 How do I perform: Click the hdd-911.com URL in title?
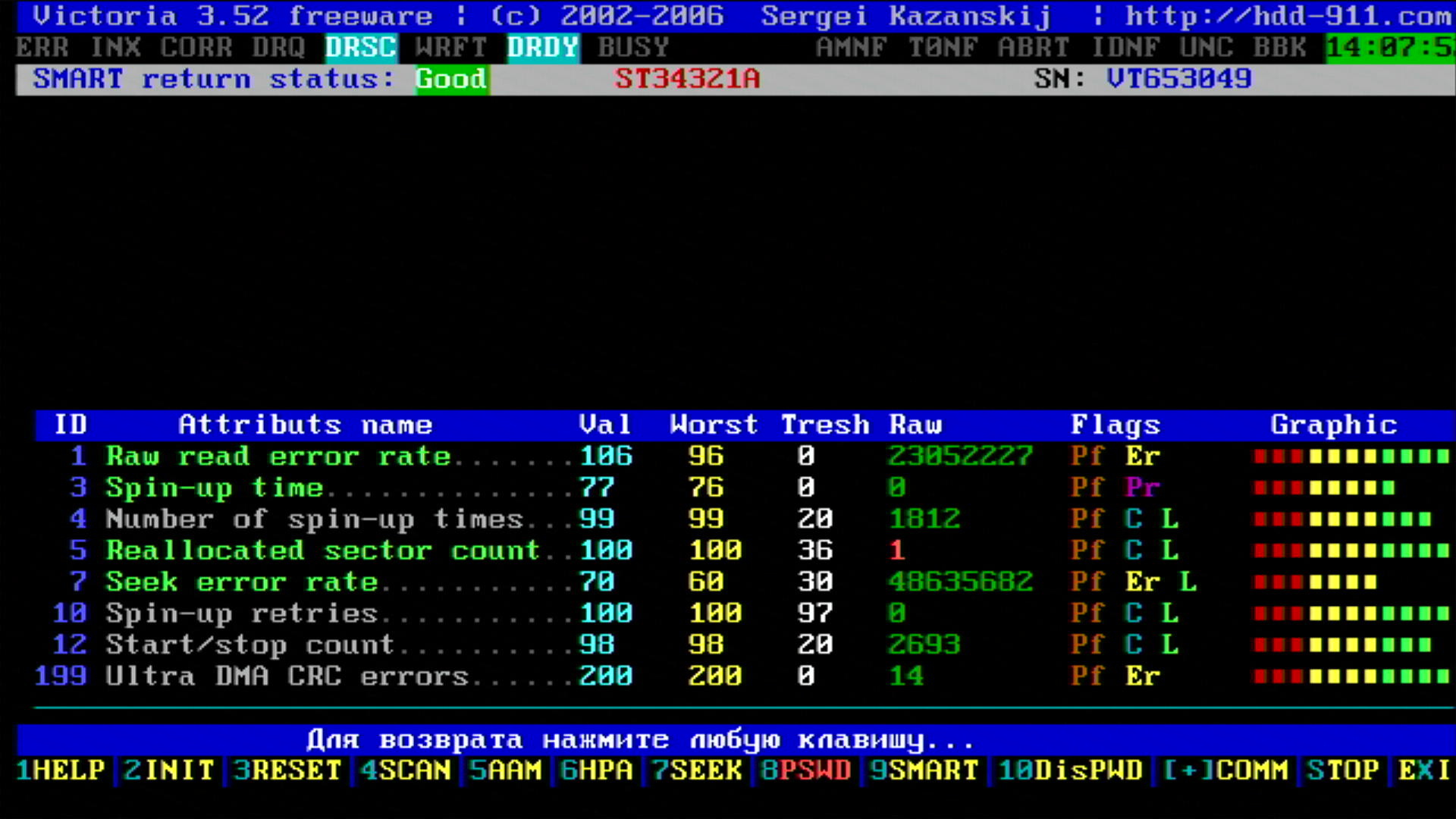coord(1288,16)
